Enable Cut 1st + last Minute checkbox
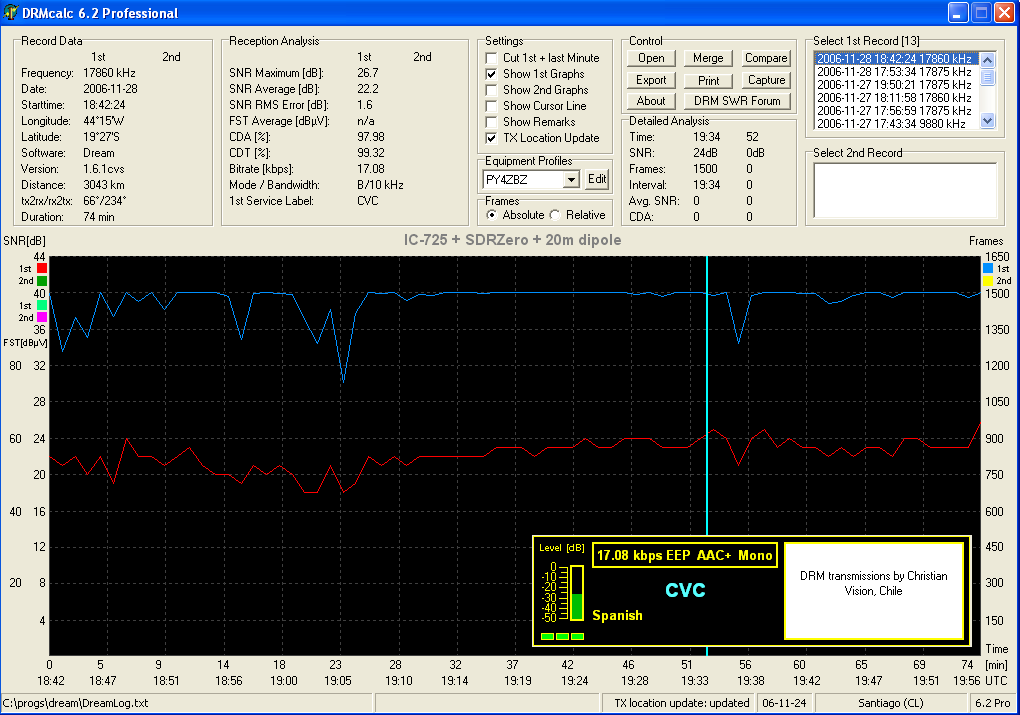1020x715 pixels. [x=492, y=58]
